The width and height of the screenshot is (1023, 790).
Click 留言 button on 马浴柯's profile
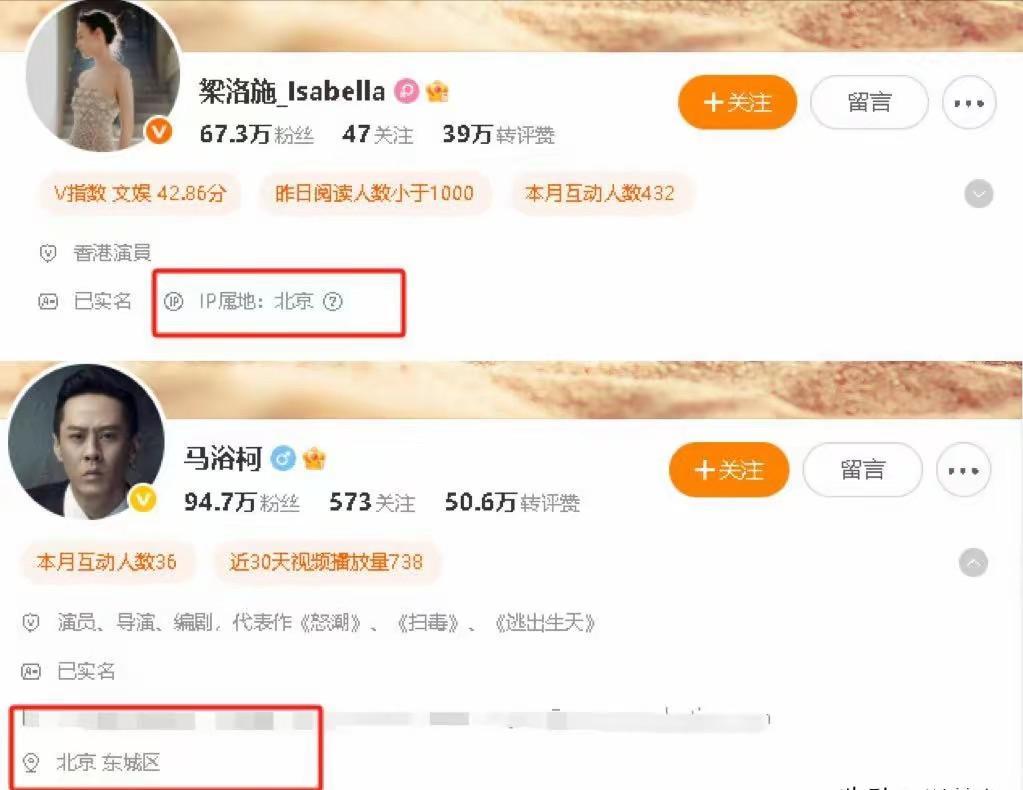click(x=863, y=470)
